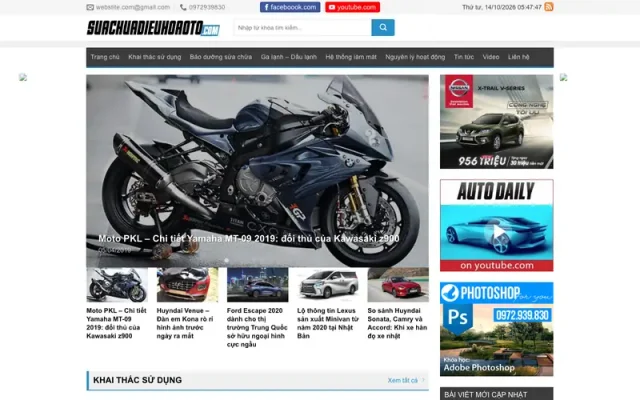Open the Nguyên lý hoạt động menu
This screenshot has width=640, height=400.
point(415,57)
